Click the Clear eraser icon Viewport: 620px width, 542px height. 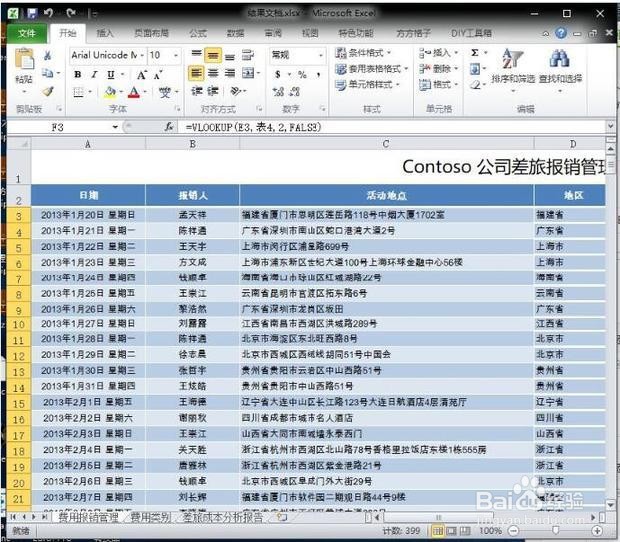[475, 85]
